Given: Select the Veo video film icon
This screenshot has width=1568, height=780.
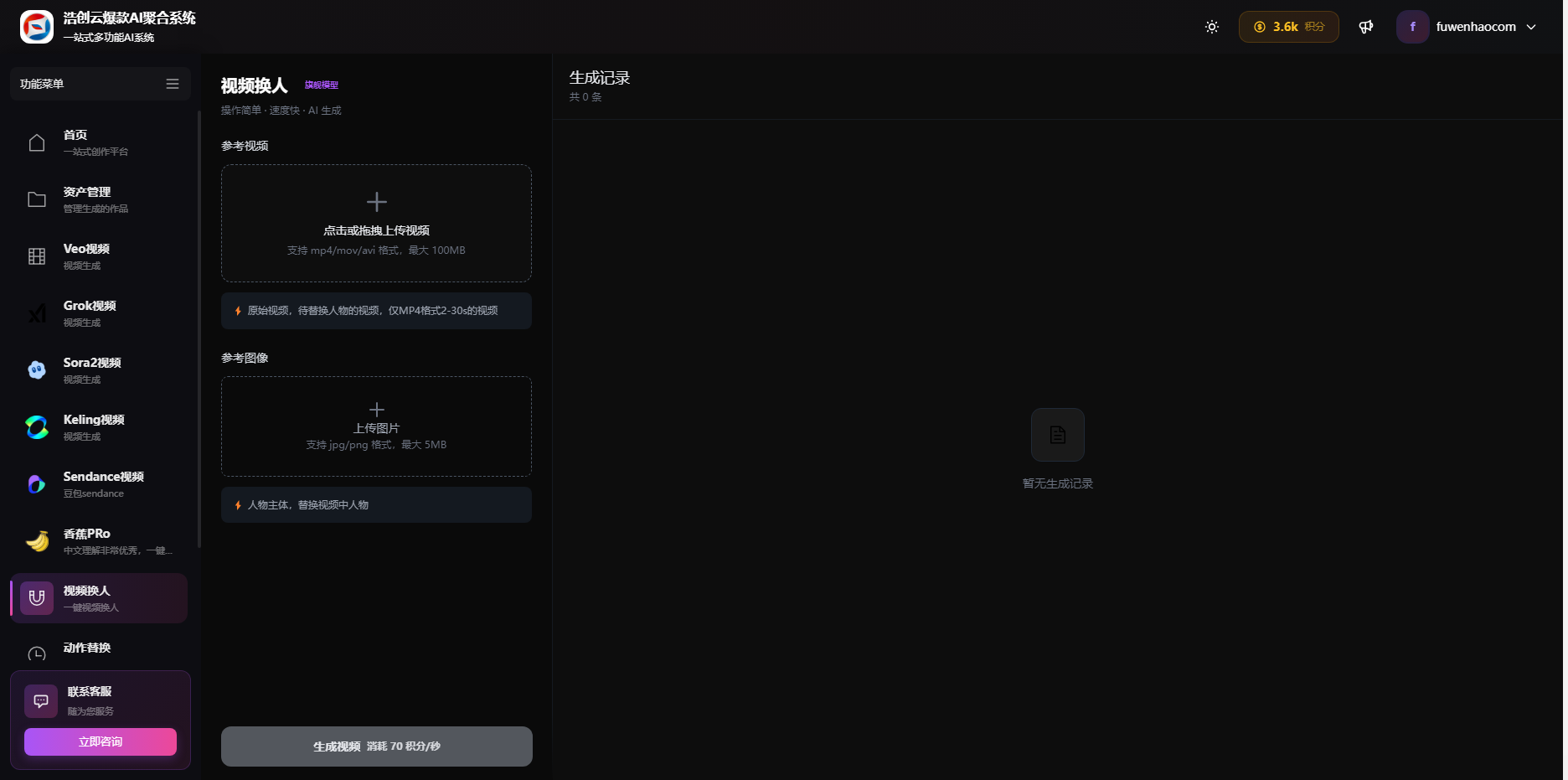Looking at the screenshot, I should pos(37,256).
